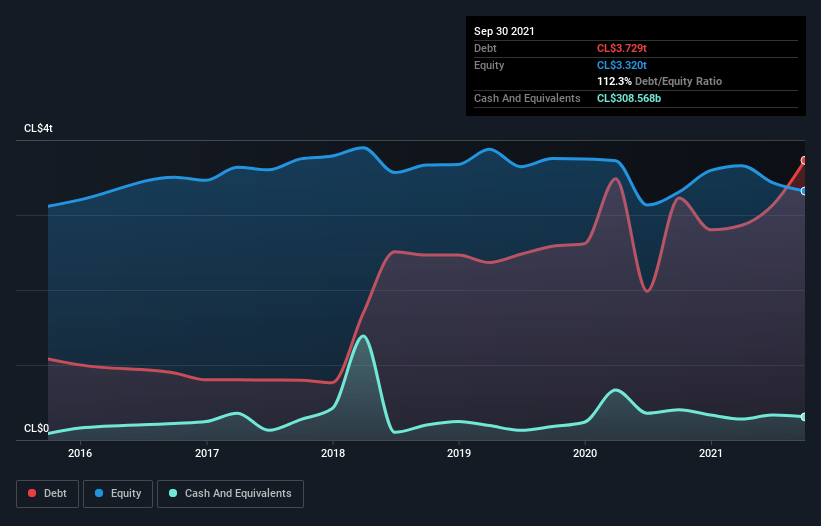Click the red Debt endpoint marker
This screenshot has width=821, height=526.
pyautogui.click(x=804, y=161)
